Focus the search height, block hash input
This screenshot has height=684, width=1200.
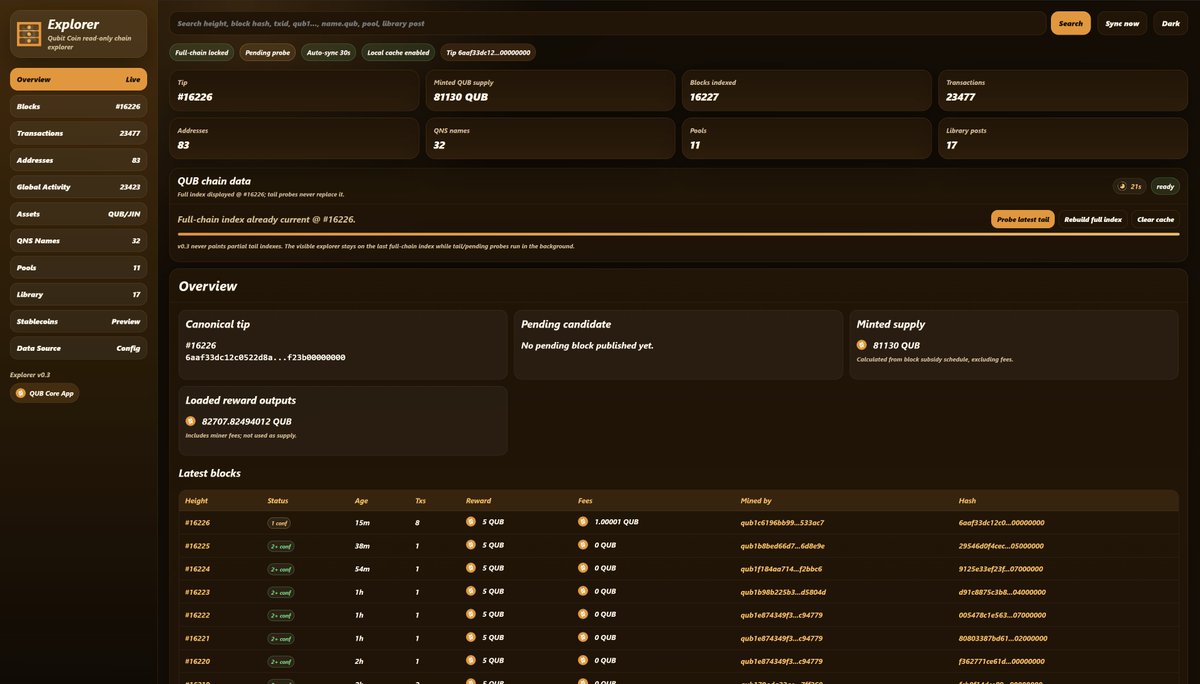608,23
